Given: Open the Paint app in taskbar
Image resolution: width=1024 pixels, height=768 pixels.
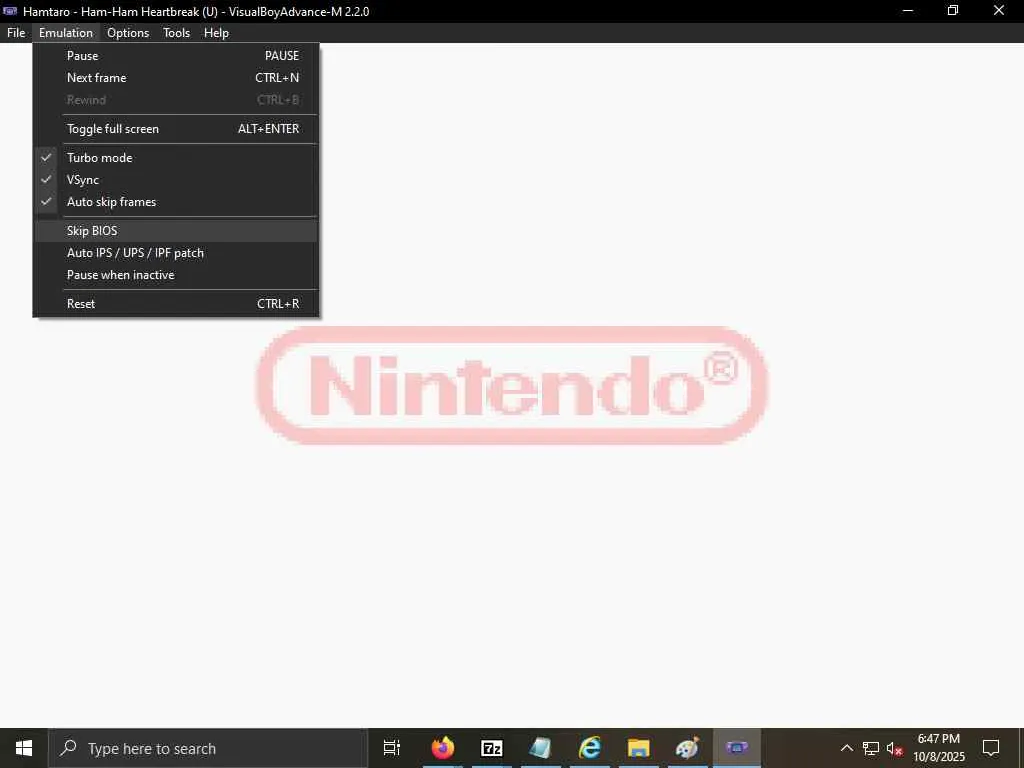Looking at the screenshot, I should [688, 748].
